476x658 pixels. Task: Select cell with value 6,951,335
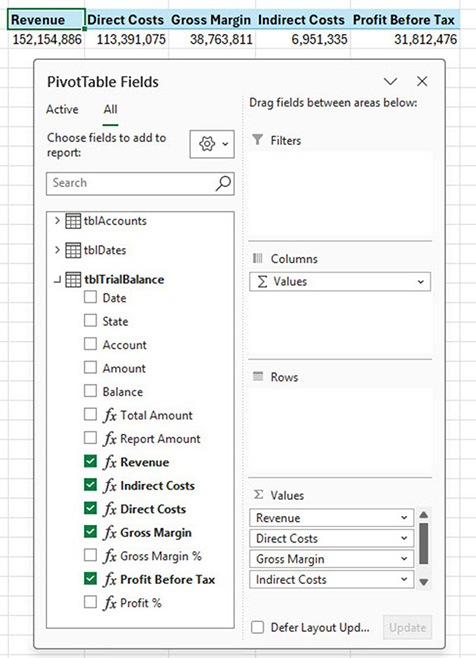coord(302,39)
